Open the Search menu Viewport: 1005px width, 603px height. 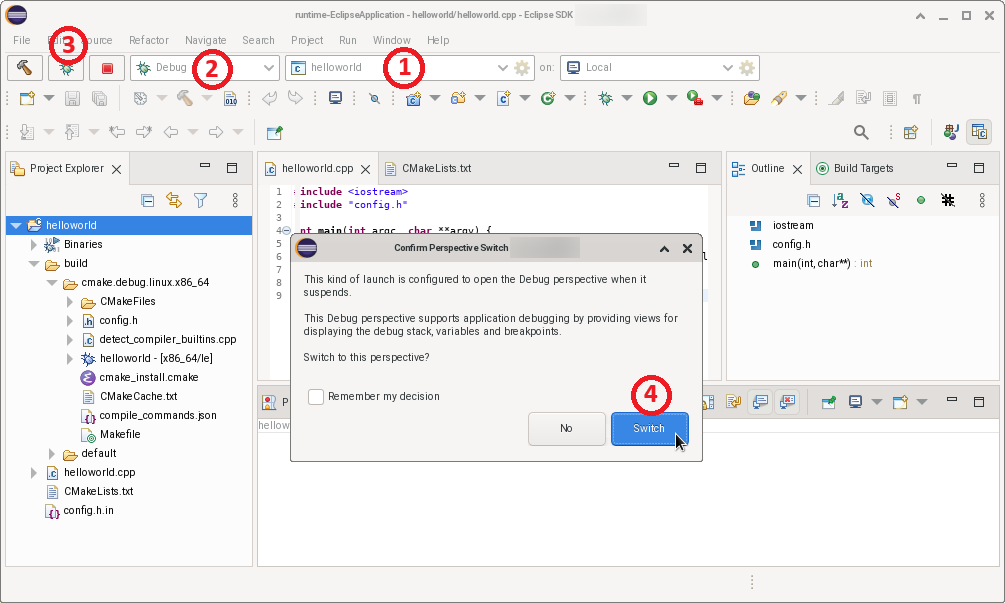coord(258,40)
